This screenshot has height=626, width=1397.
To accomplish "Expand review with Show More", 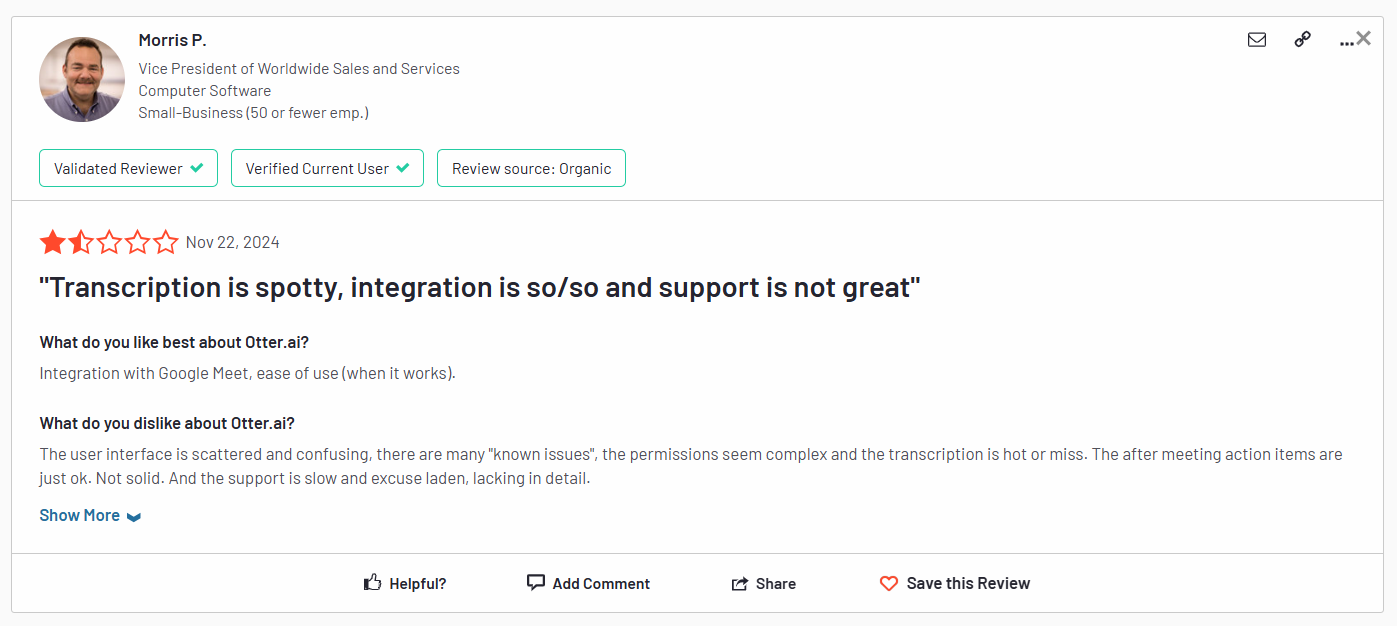I will point(90,515).
